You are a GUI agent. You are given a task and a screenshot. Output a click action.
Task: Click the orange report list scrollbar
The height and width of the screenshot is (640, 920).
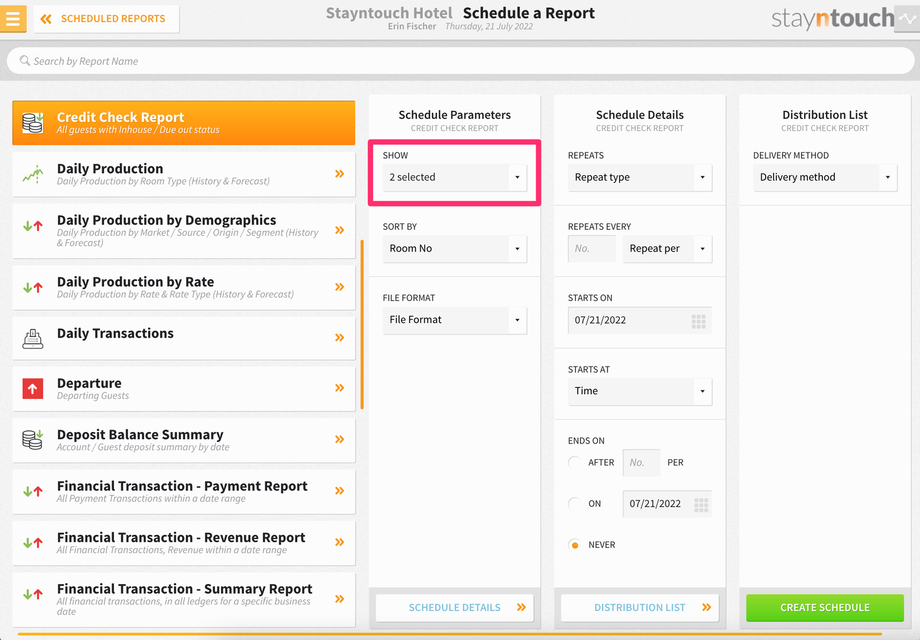pos(362,324)
